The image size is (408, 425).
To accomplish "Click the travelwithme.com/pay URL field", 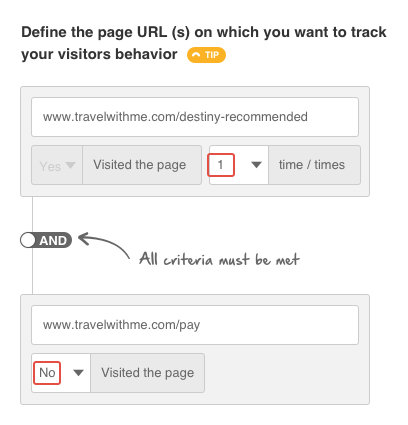I will (195, 325).
